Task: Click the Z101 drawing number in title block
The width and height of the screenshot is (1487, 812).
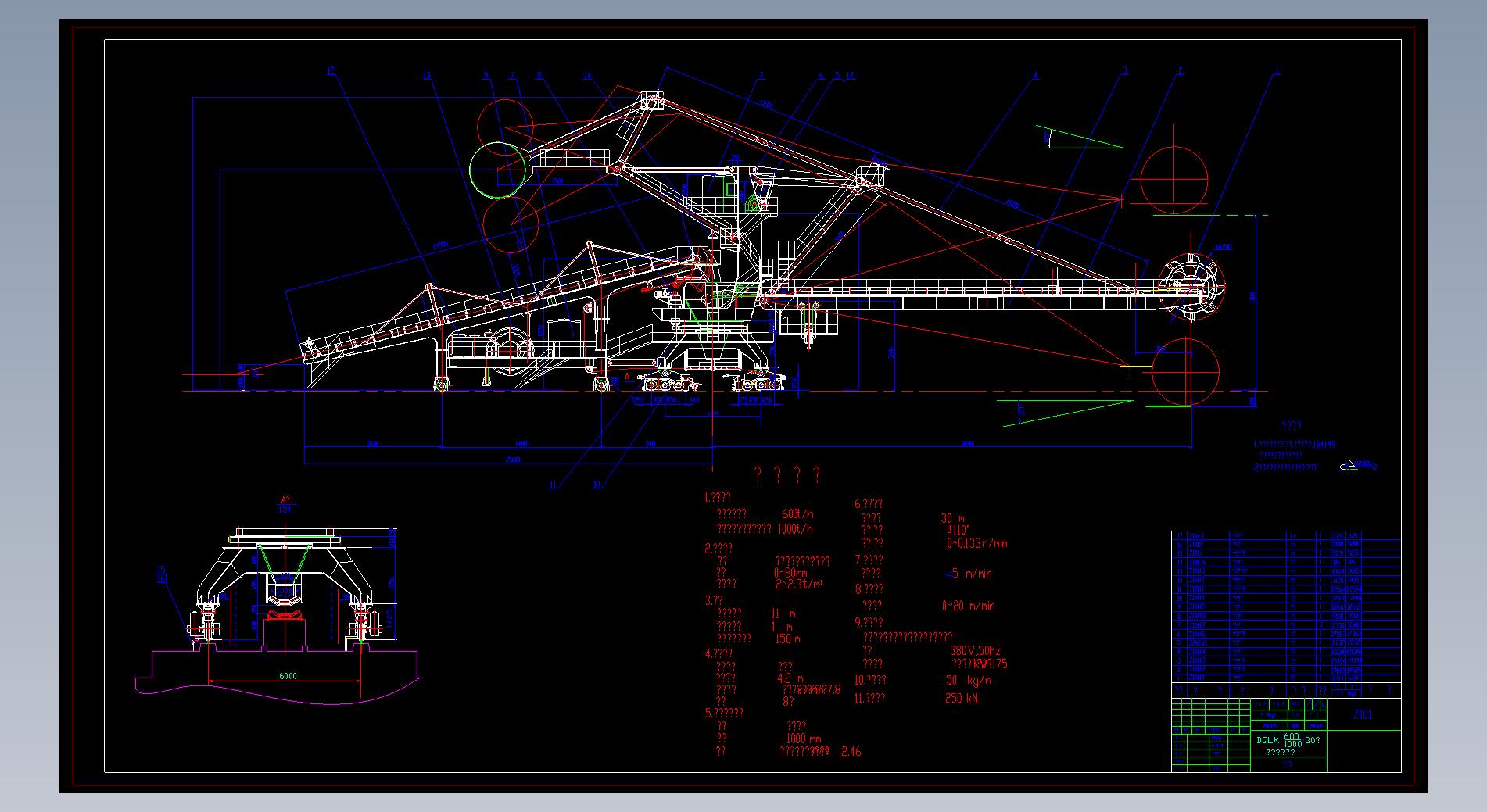Action: click(x=1362, y=714)
